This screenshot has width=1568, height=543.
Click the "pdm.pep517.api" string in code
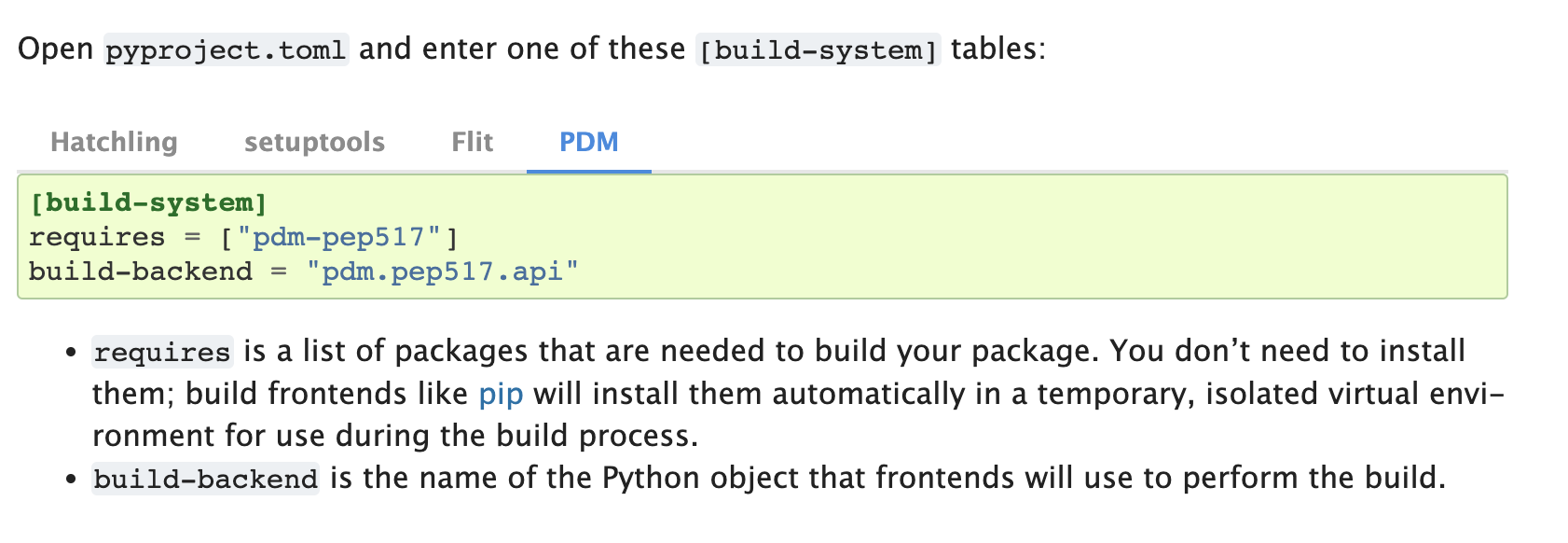pos(443,271)
